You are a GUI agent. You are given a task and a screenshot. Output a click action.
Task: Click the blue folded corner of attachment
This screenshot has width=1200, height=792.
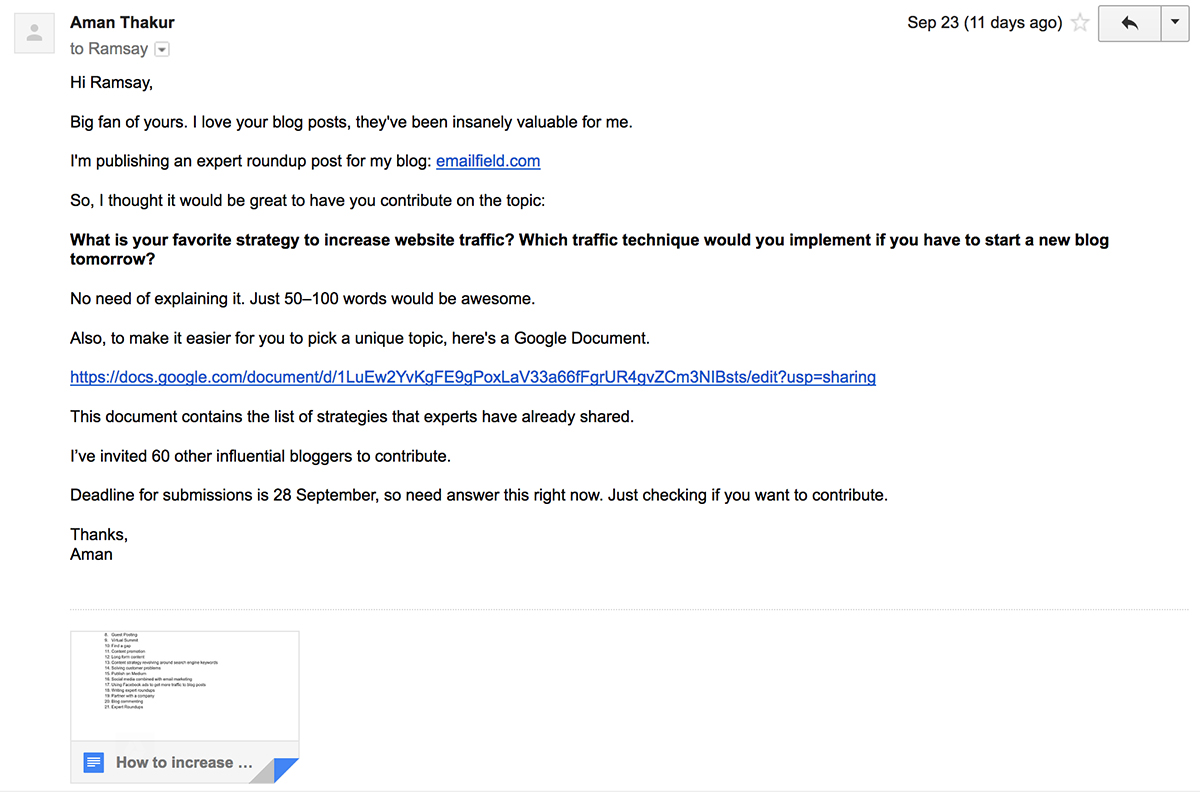[286, 769]
